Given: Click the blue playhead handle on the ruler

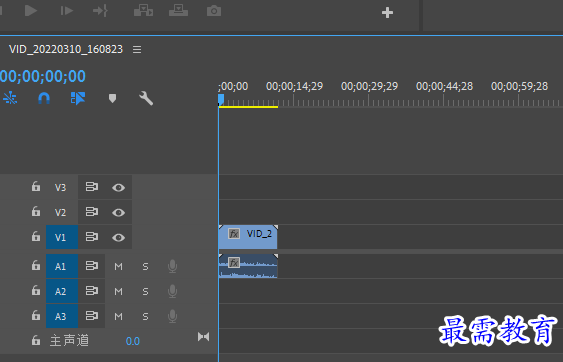Looking at the screenshot, I should click(x=221, y=99).
